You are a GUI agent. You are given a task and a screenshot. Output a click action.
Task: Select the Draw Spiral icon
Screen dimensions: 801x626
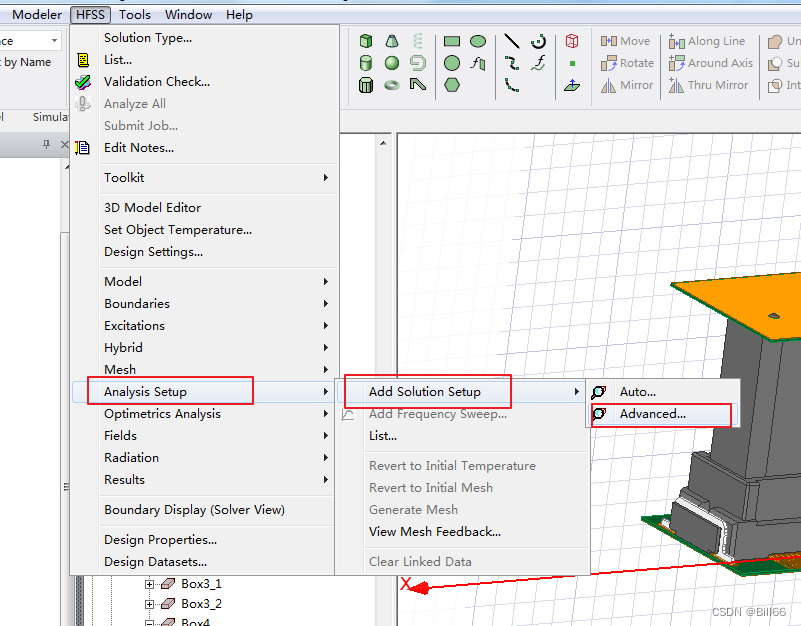tap(418, 63)
